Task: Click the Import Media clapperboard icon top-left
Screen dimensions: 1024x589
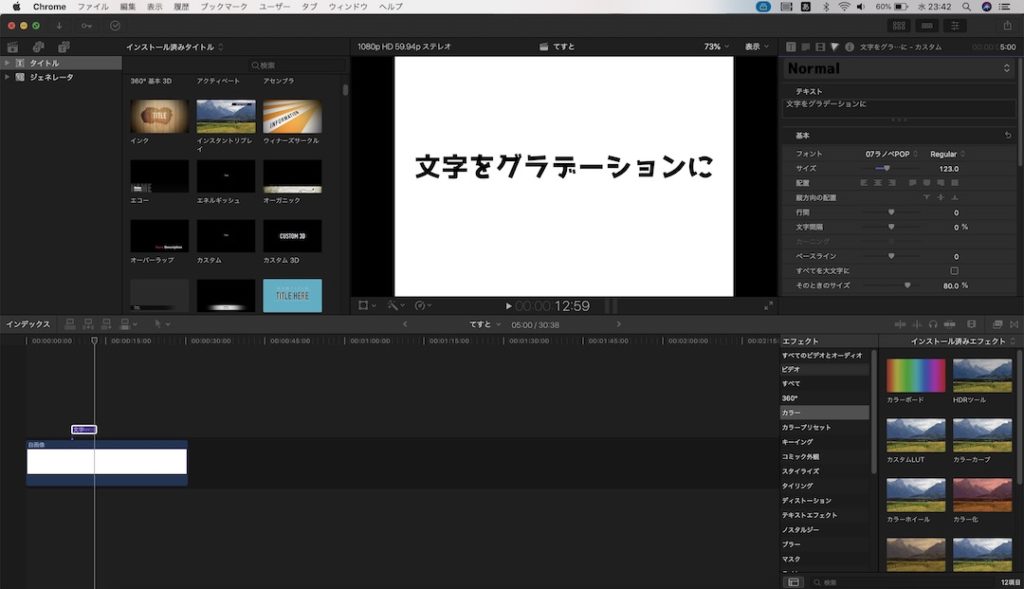Action: click(13, 47)
